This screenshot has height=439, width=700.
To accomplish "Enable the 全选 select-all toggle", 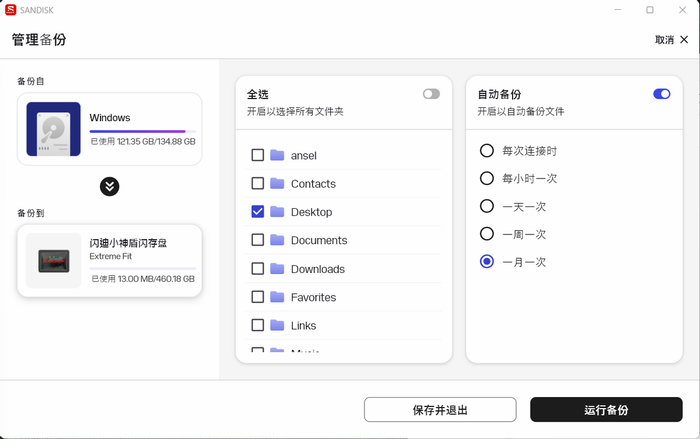I will tap(431, 94).
